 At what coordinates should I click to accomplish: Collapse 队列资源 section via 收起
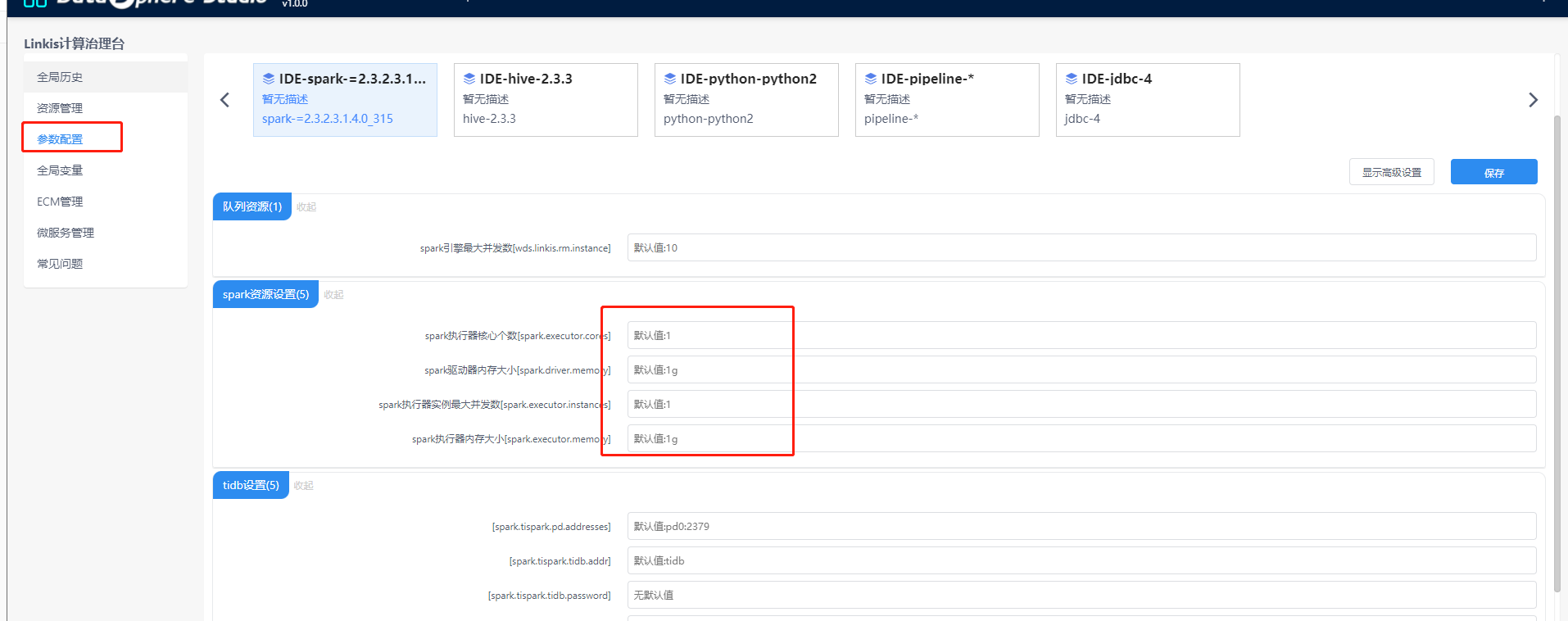coord(306,207)
